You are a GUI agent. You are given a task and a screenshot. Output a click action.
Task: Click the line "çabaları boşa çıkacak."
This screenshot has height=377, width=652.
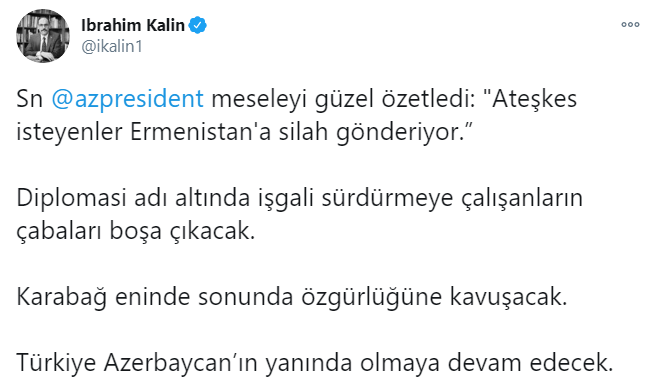(136, 232)
